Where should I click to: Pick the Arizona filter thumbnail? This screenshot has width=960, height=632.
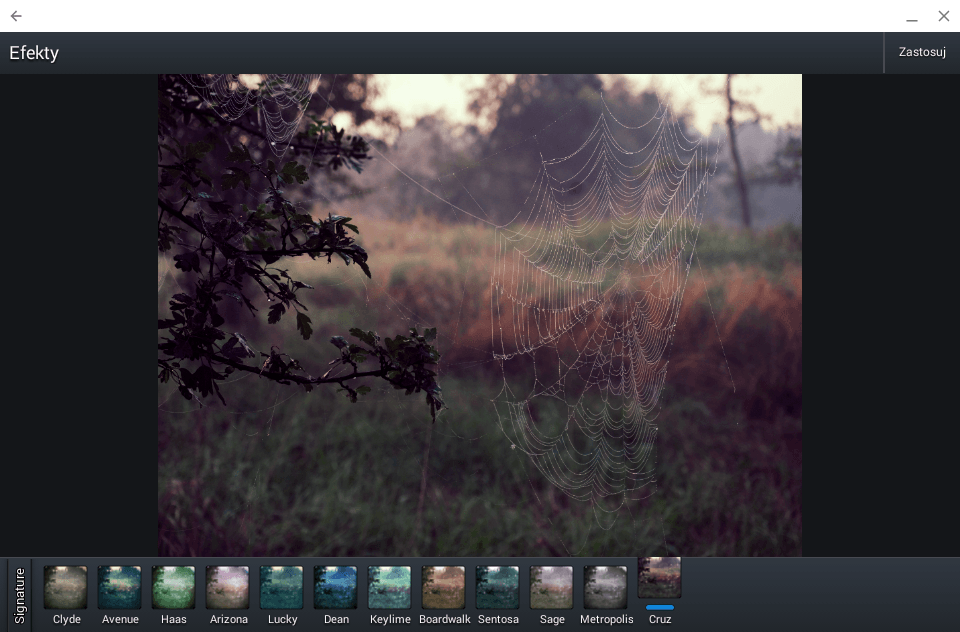(227, 587)
